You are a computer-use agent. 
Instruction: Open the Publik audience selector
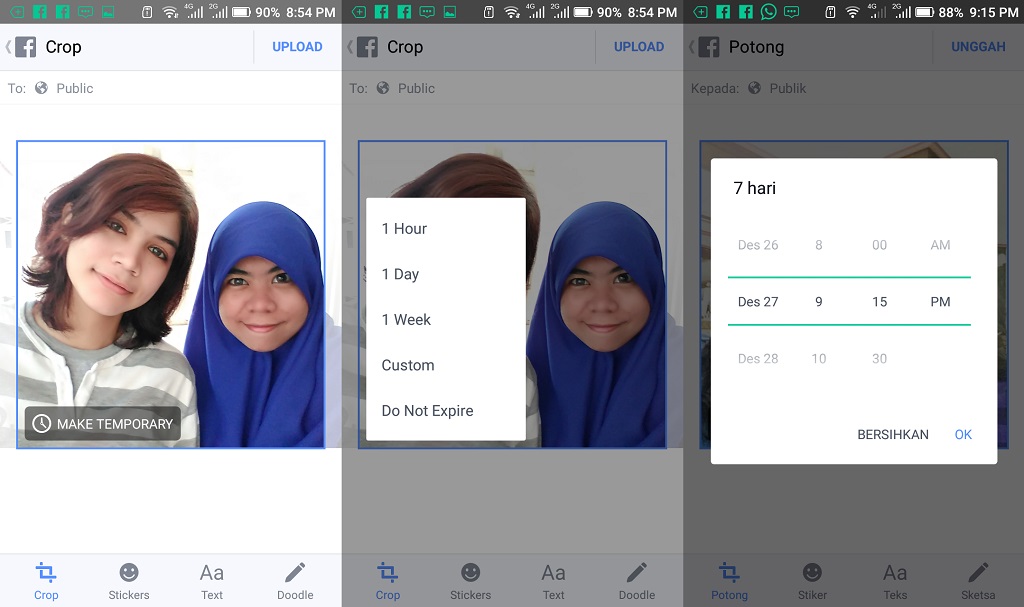click(777, 88)
